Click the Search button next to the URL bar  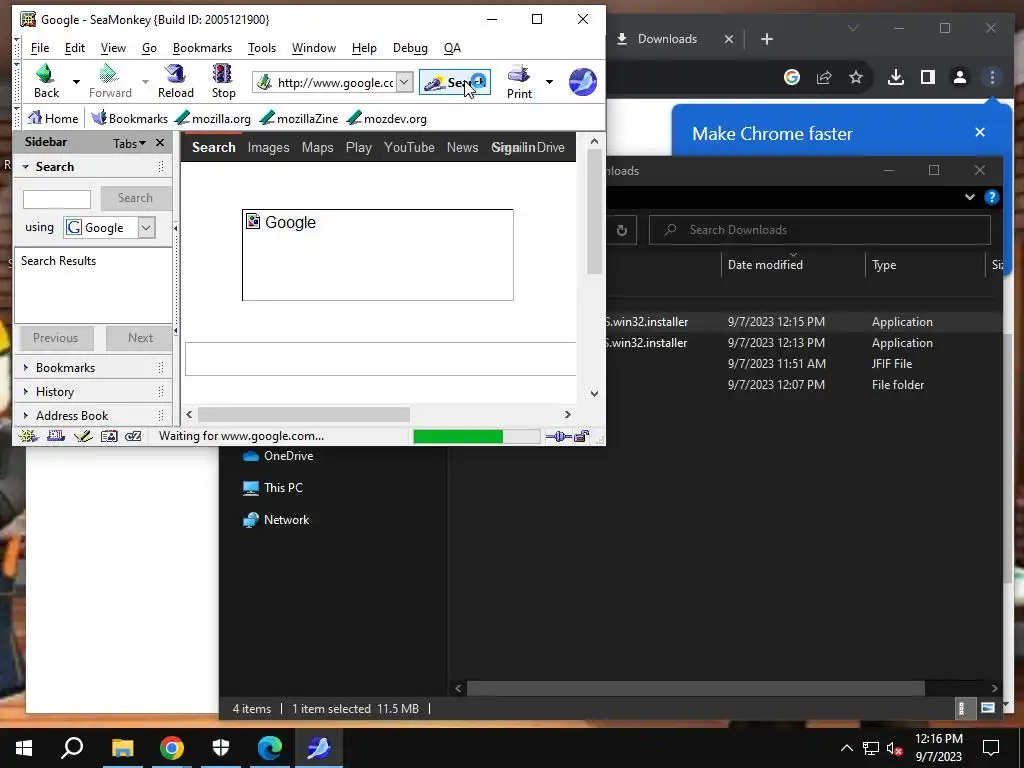coord(455,82)
